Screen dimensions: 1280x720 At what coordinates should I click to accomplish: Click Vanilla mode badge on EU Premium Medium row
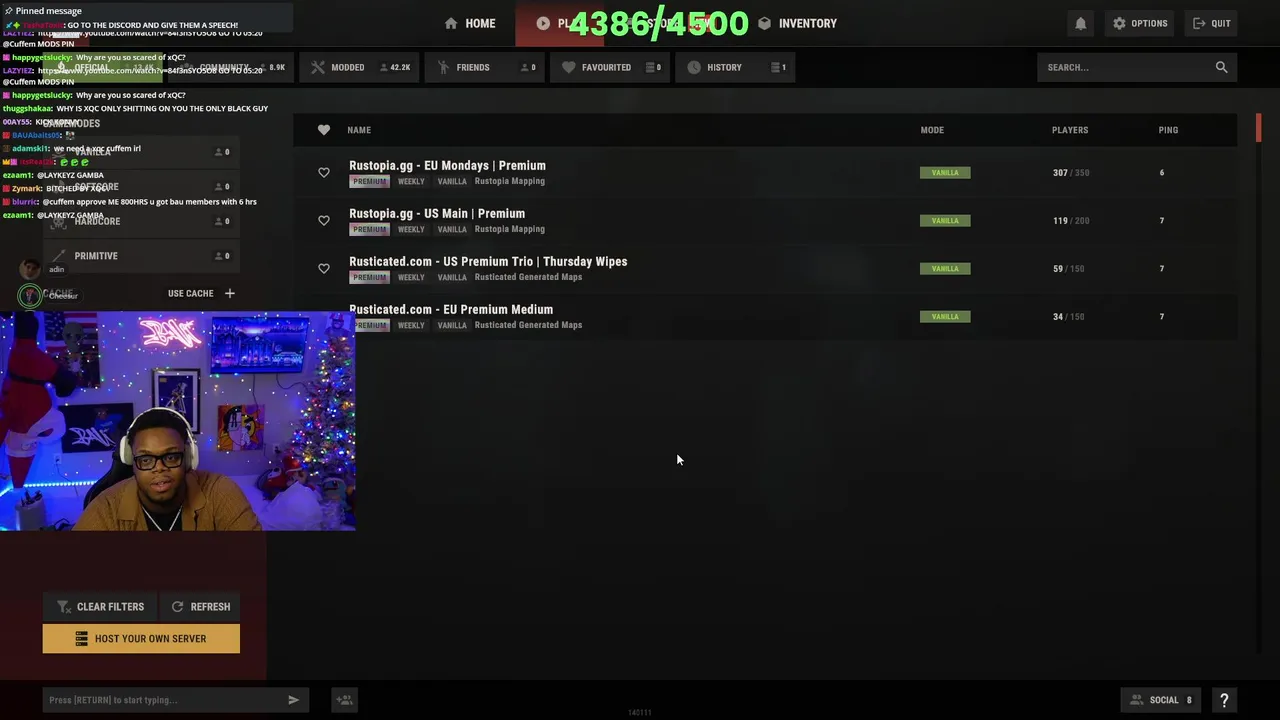(945, 317)
